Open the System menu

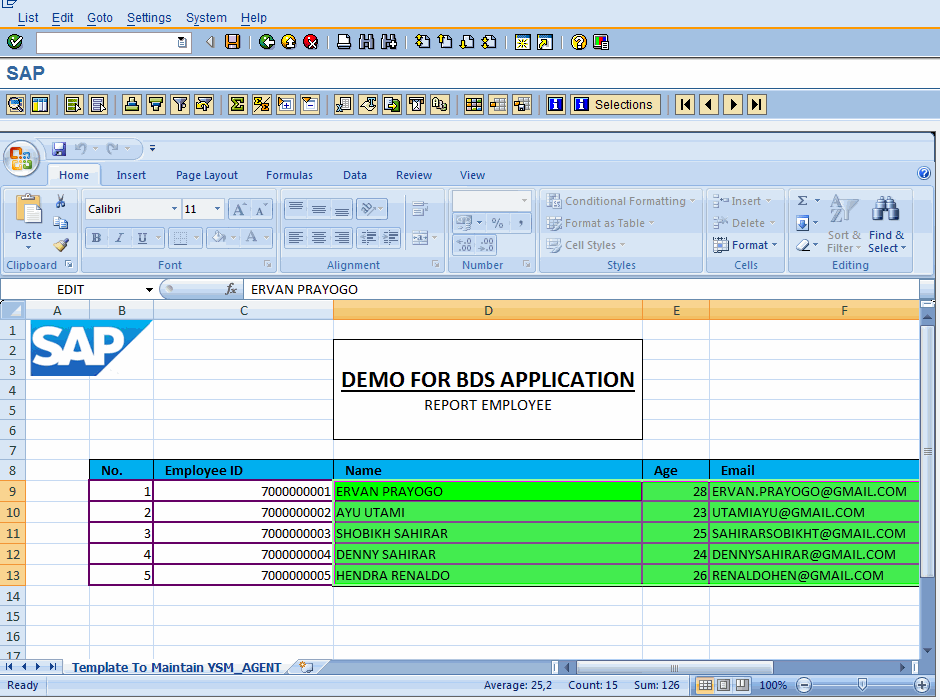206,17
